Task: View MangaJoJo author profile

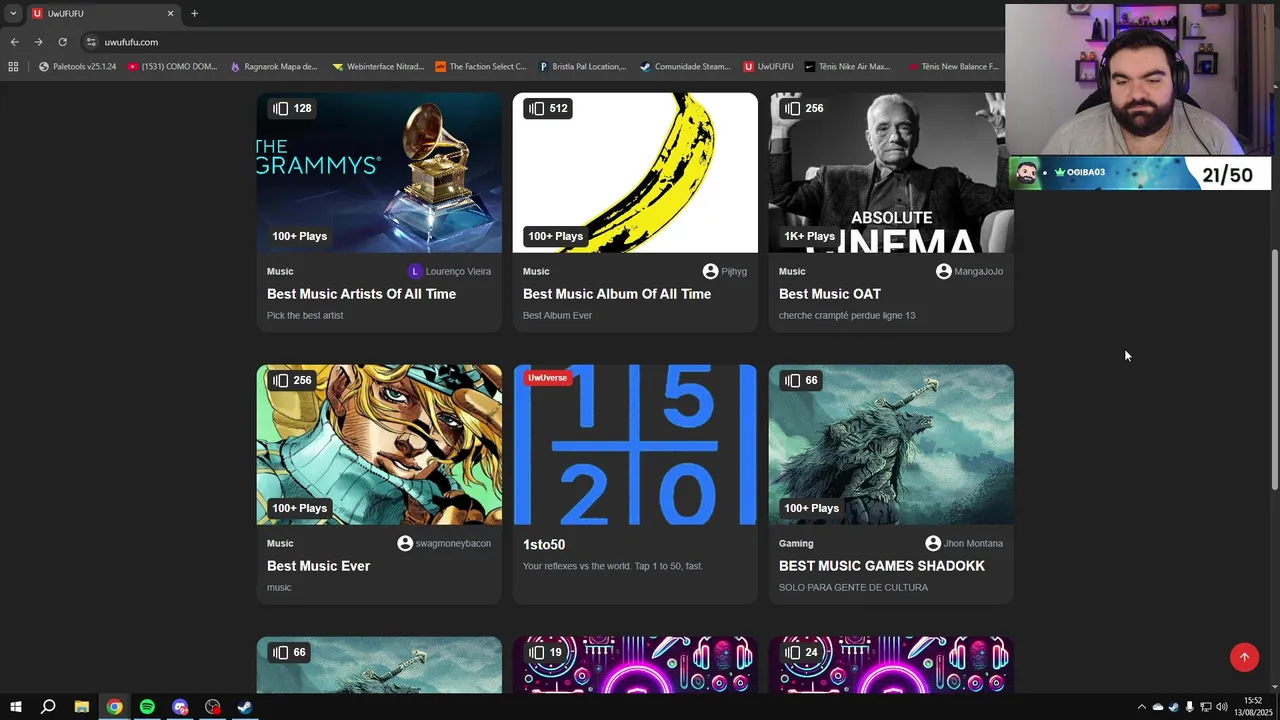Action: 969,271
